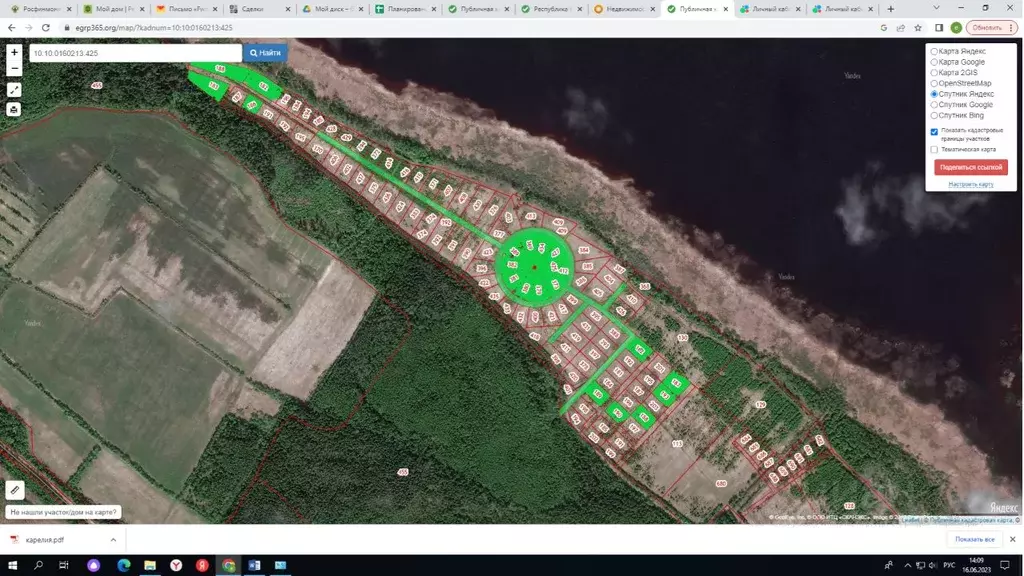Reload the current page

pyautogui.click(x=46, y=27)
